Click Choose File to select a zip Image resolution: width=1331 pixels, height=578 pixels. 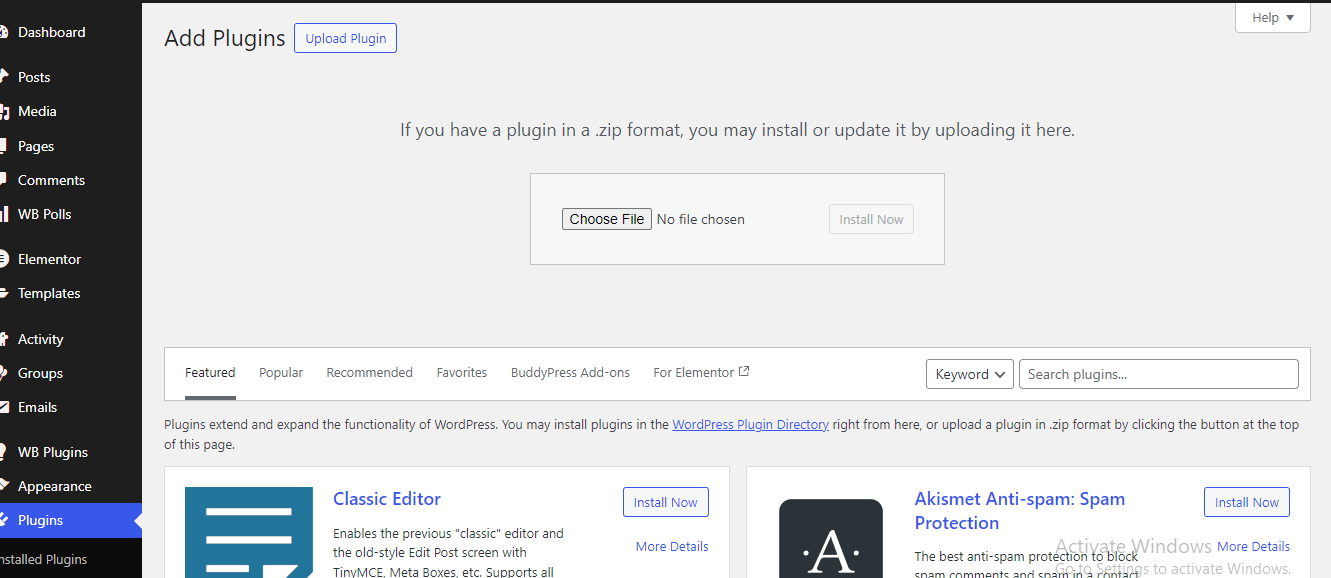pos(606,219)
